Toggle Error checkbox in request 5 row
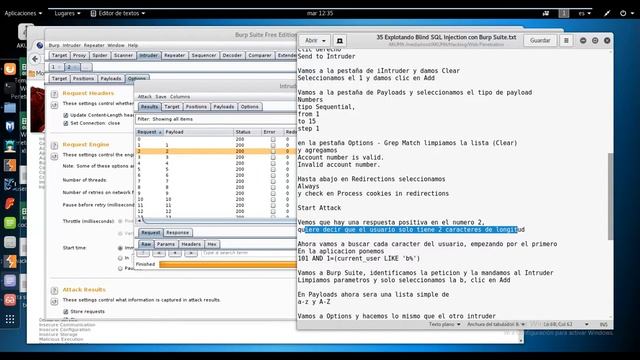 point(273,169)
